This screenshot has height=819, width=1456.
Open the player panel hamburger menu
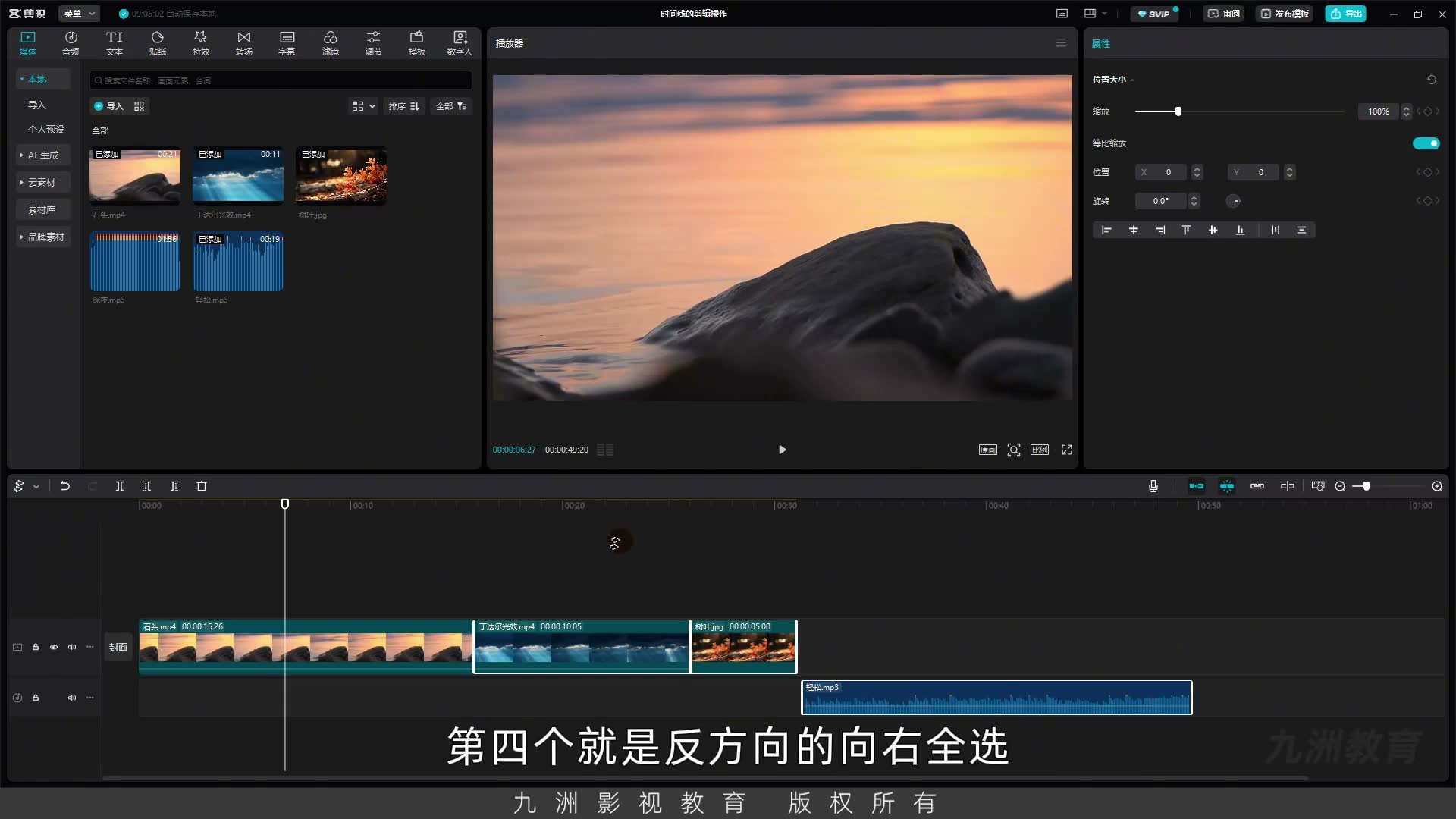[x=1061, y=43]
